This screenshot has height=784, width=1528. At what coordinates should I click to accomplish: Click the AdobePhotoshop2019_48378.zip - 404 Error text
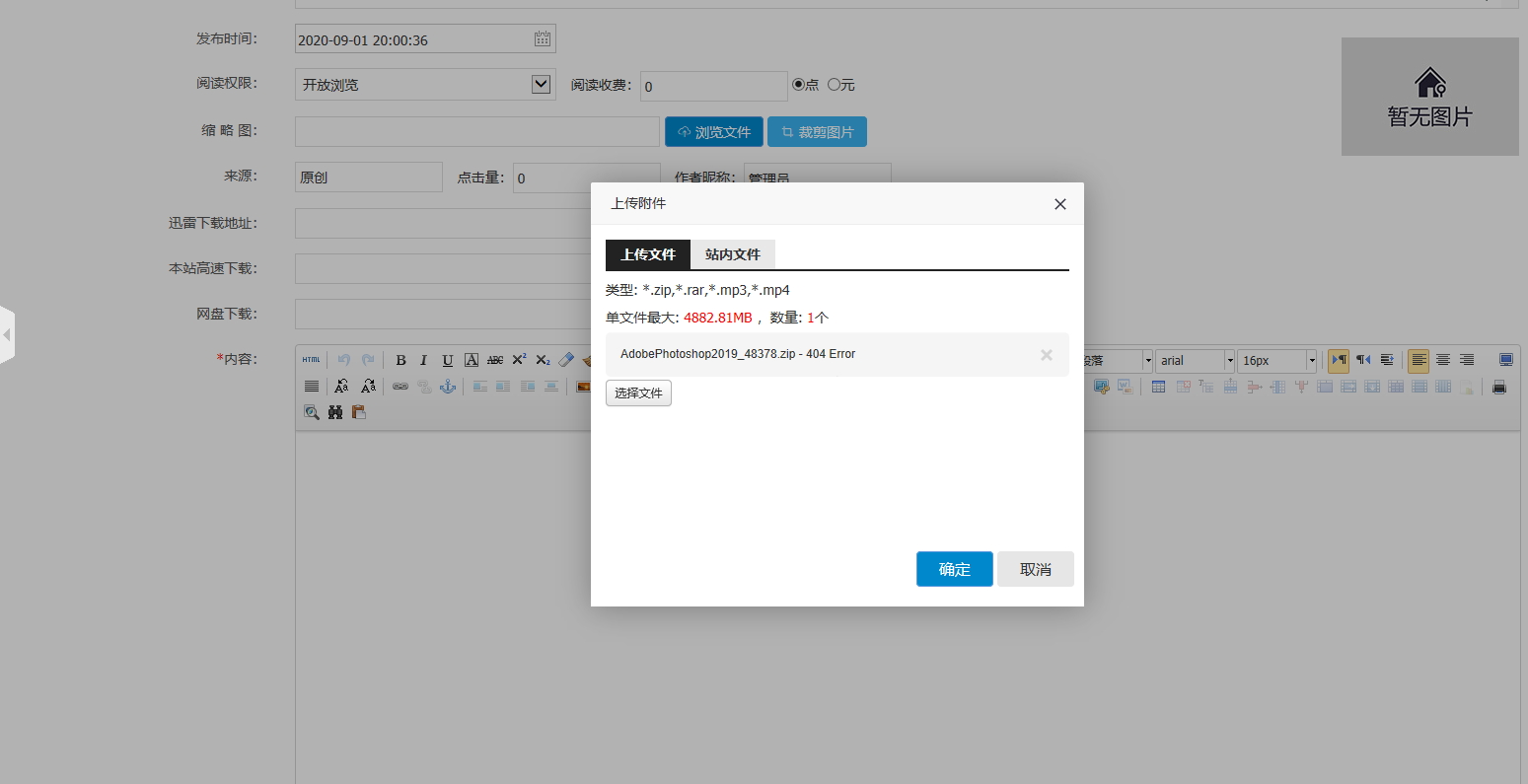(738, 354)
